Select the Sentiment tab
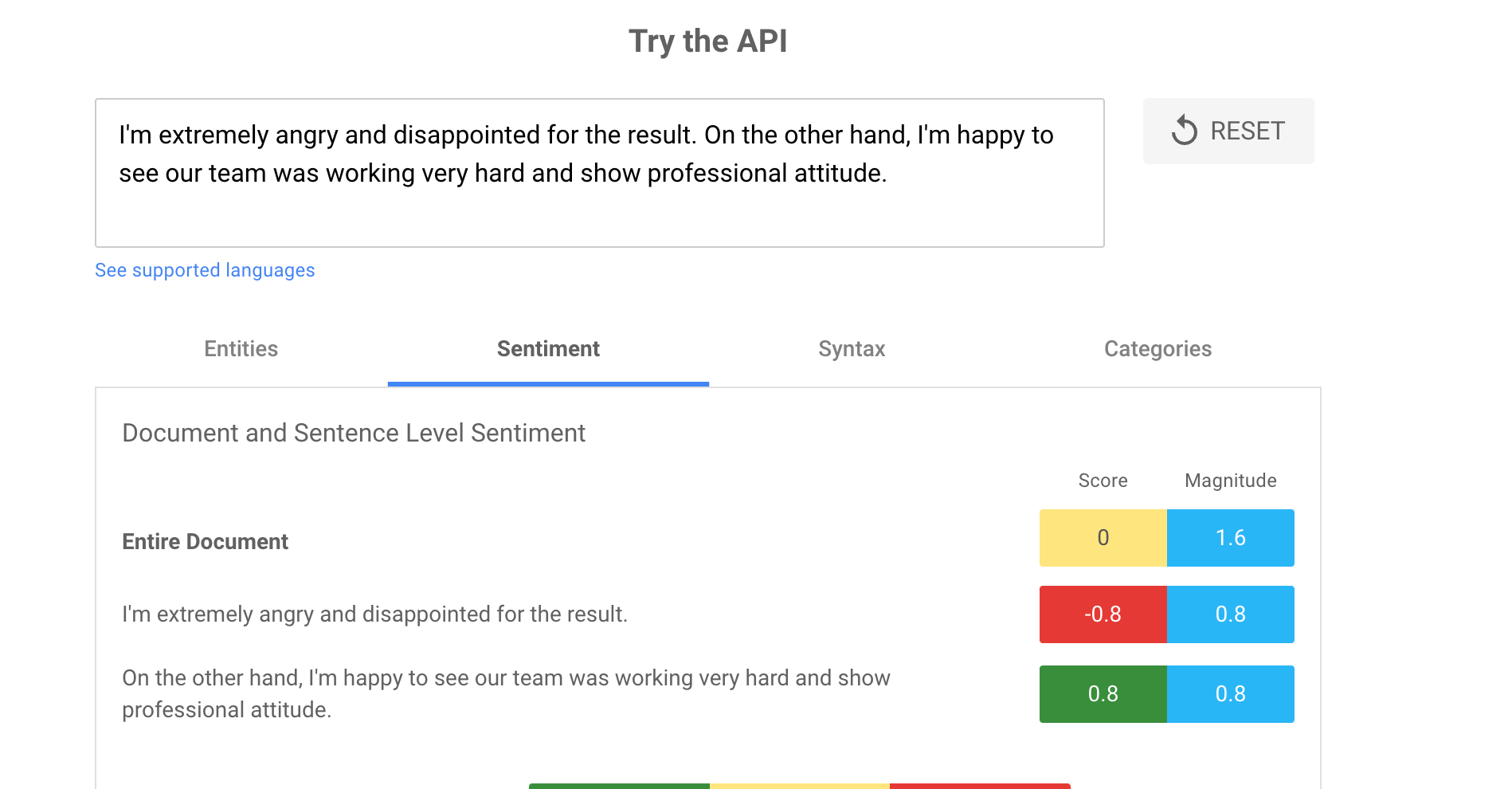This screenshot has height=789, width=1512. [548, 349]
